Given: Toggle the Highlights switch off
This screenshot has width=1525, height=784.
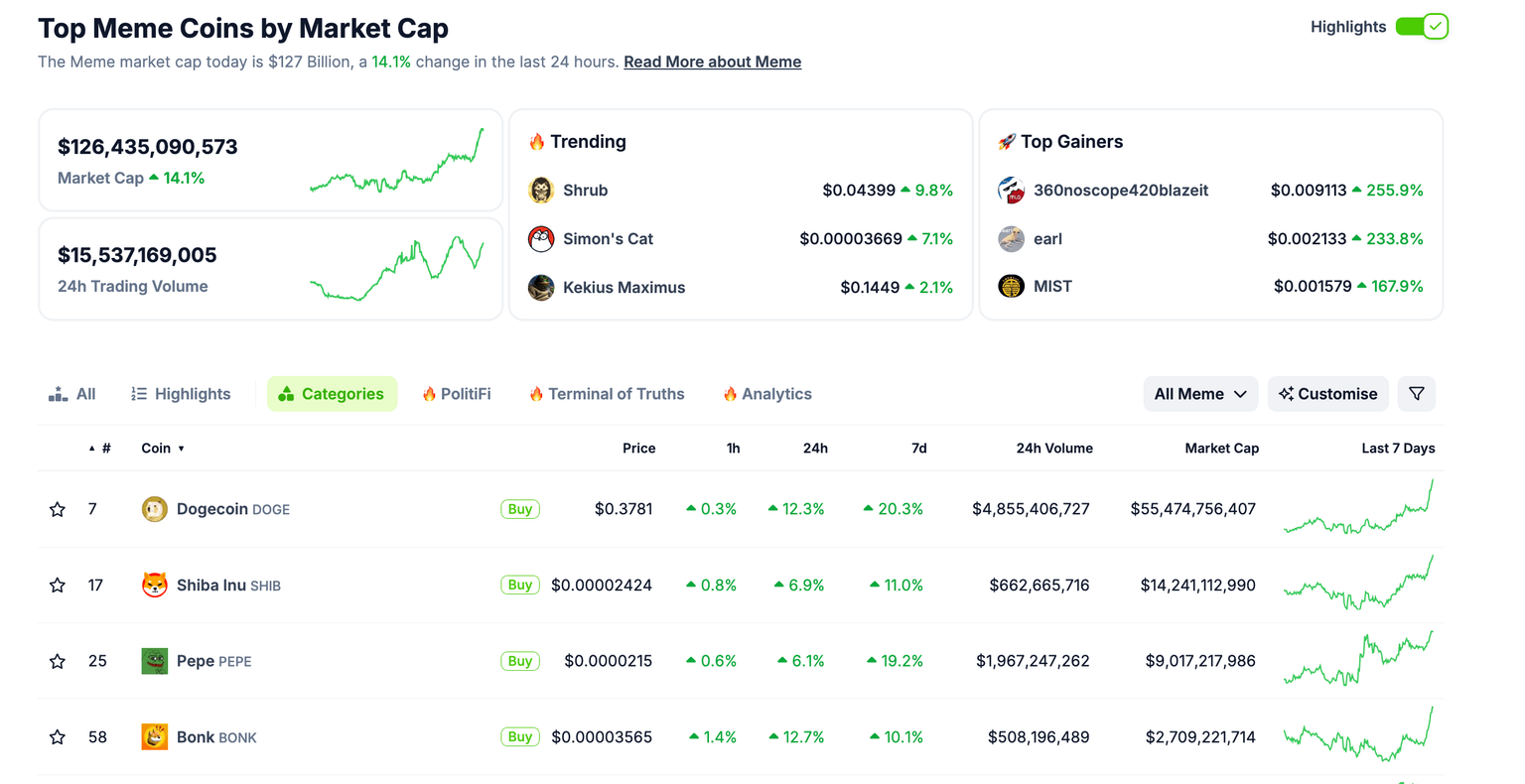Looking at the screenshot, I should coord(1422,27).
